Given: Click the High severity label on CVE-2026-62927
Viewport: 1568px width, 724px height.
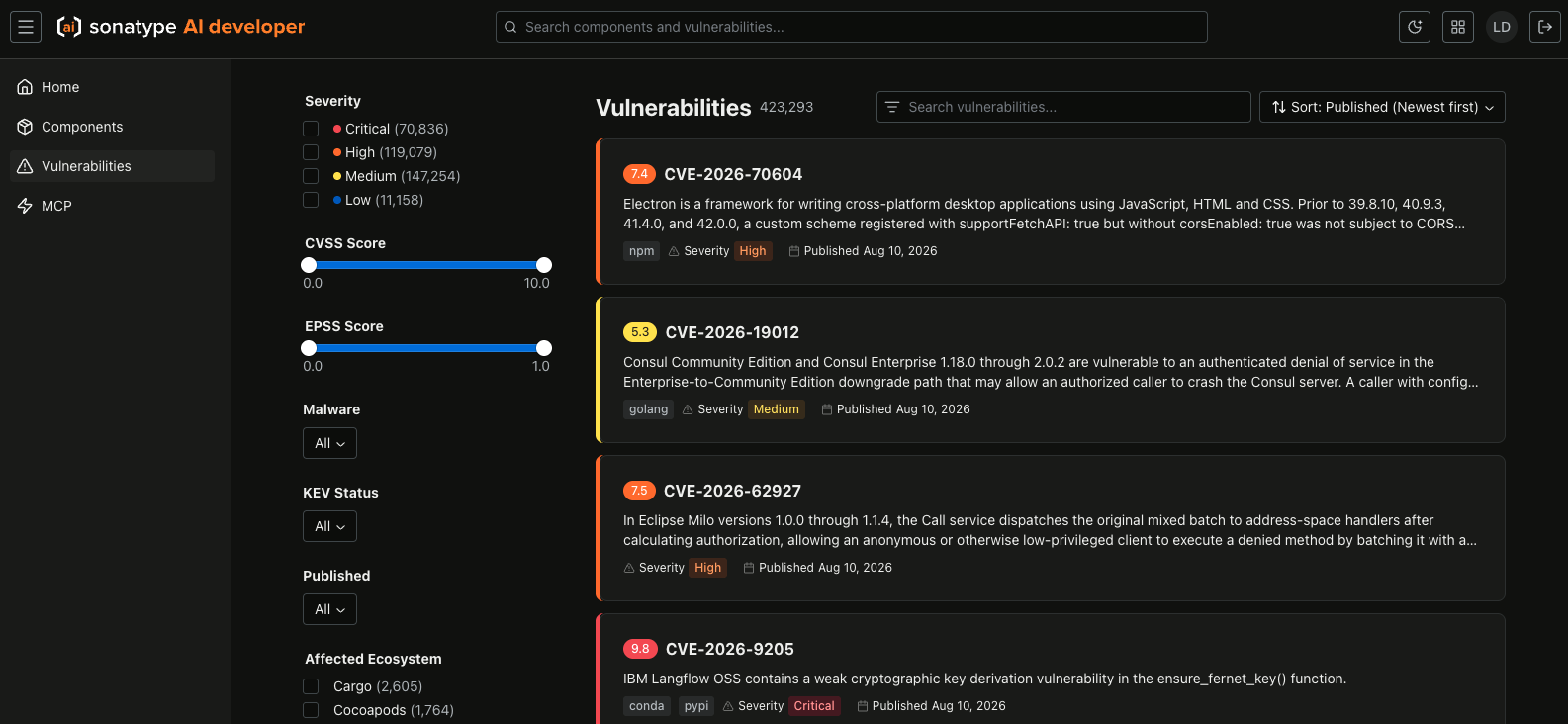Looking at the screenshot, I should [708, 568].
